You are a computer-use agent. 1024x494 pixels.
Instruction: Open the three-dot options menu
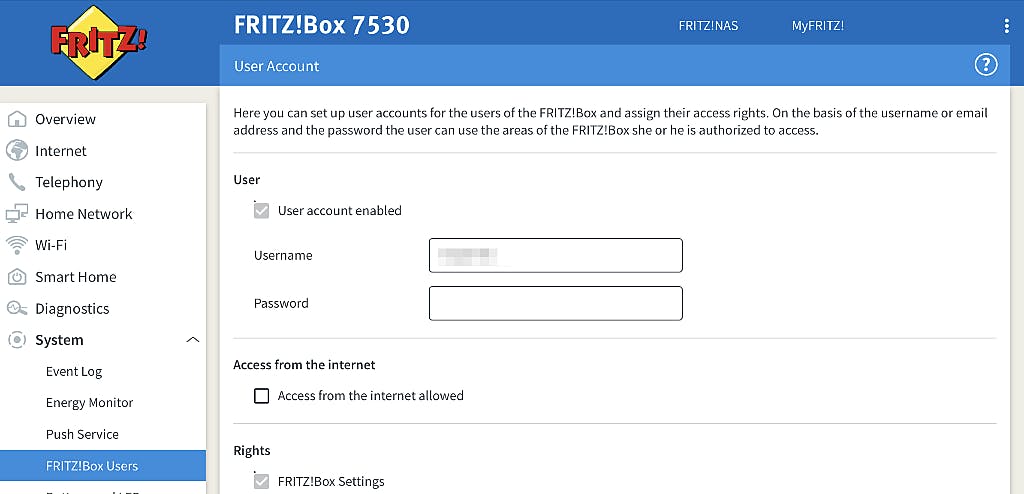point(1006,26)
